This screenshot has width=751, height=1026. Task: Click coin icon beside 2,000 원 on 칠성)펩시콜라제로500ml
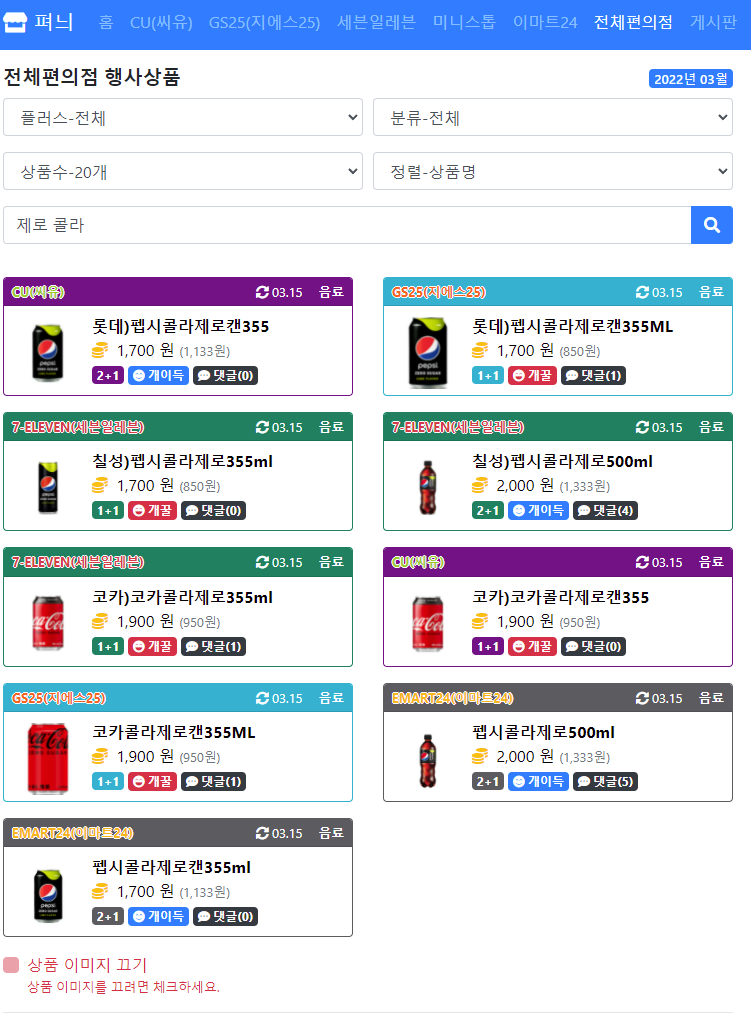[480, 486]
